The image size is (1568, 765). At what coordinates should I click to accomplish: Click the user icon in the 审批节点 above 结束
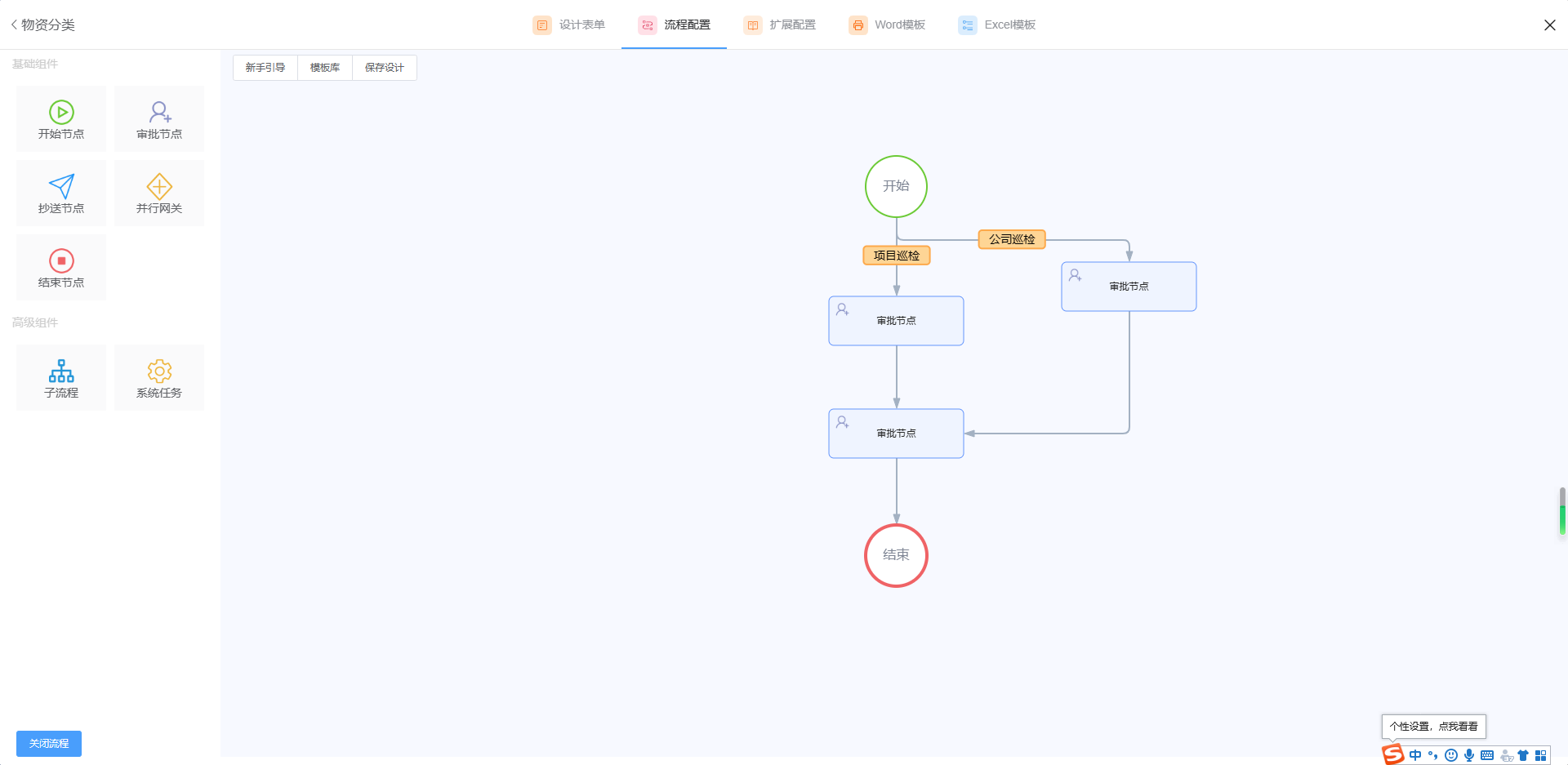pyautogui.click(x=843, y=422)
